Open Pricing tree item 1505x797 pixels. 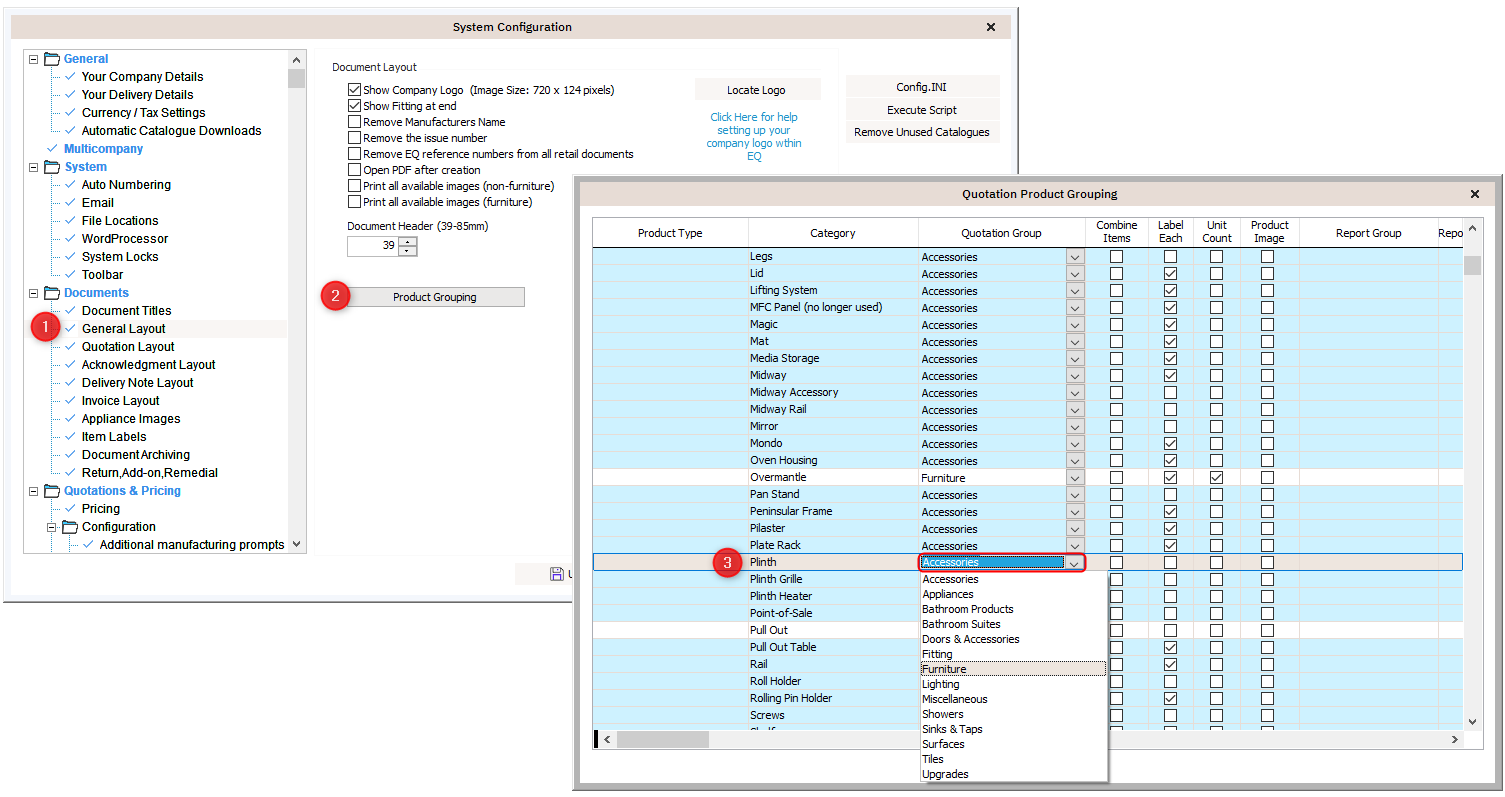101,509
